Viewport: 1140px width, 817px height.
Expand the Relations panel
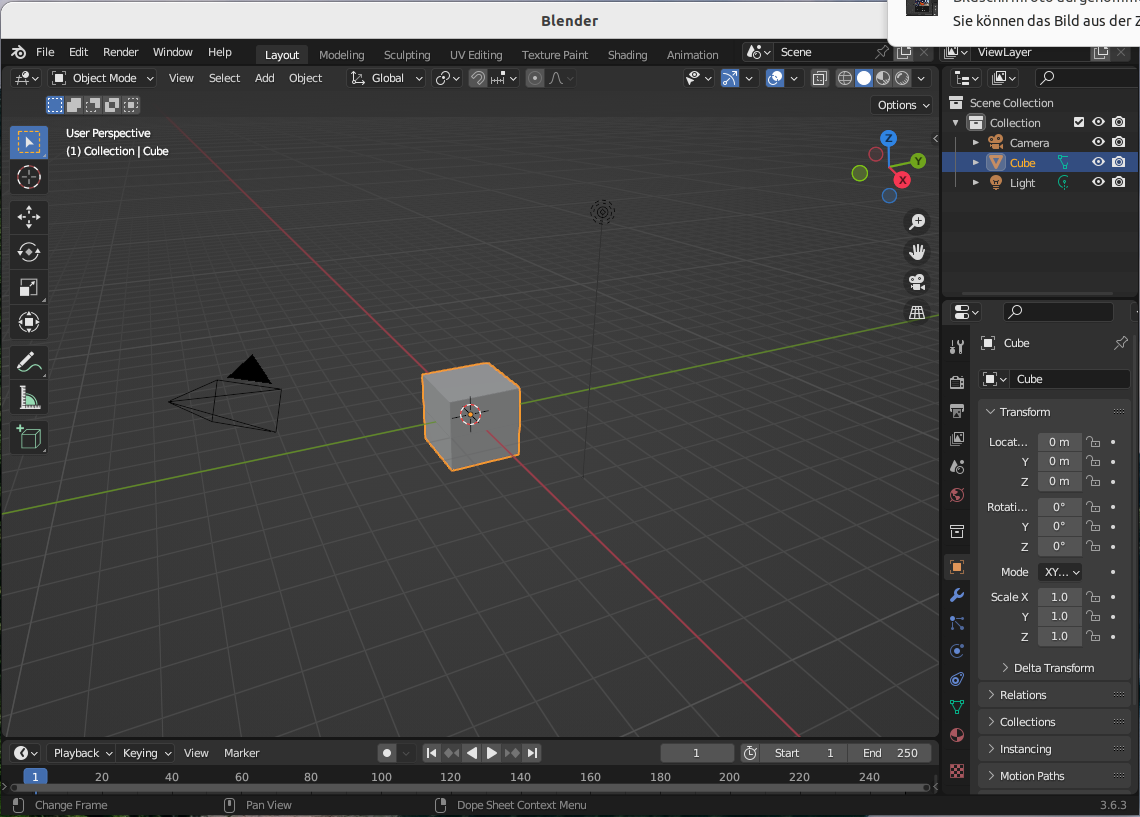tap(1053, 695)
